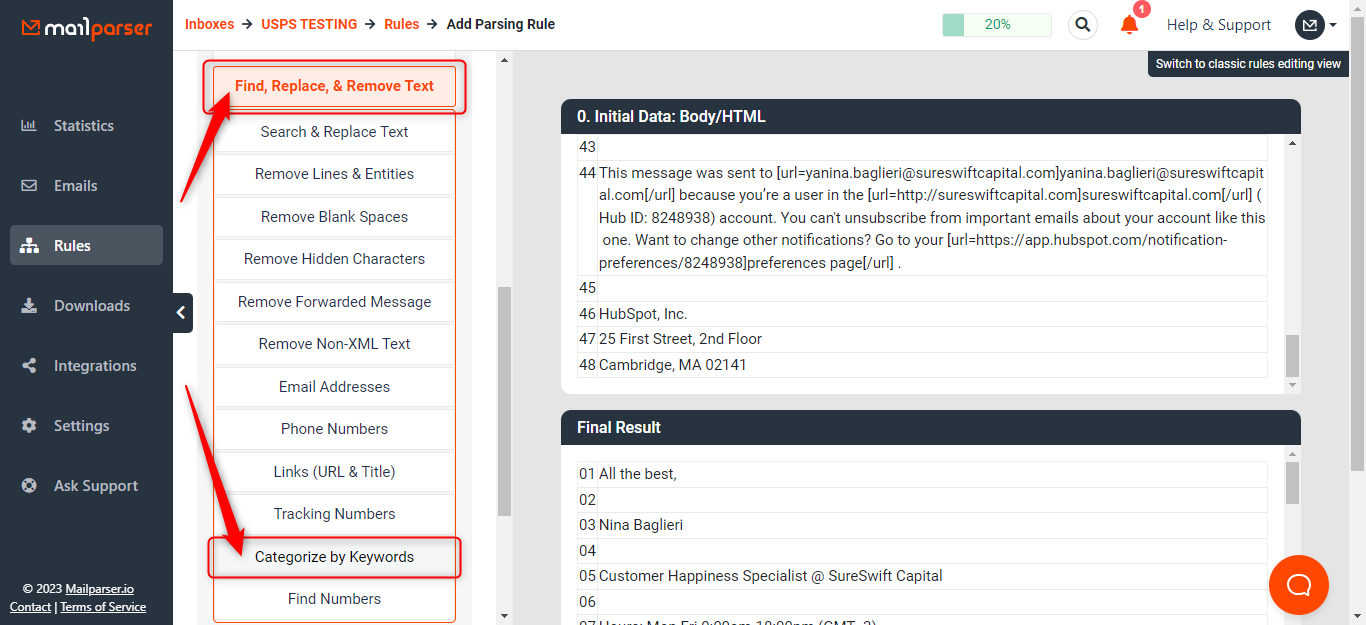Screen dimensions: 1366x625
Task: Choose the Email Addresses filter
Action: [334, 387]
